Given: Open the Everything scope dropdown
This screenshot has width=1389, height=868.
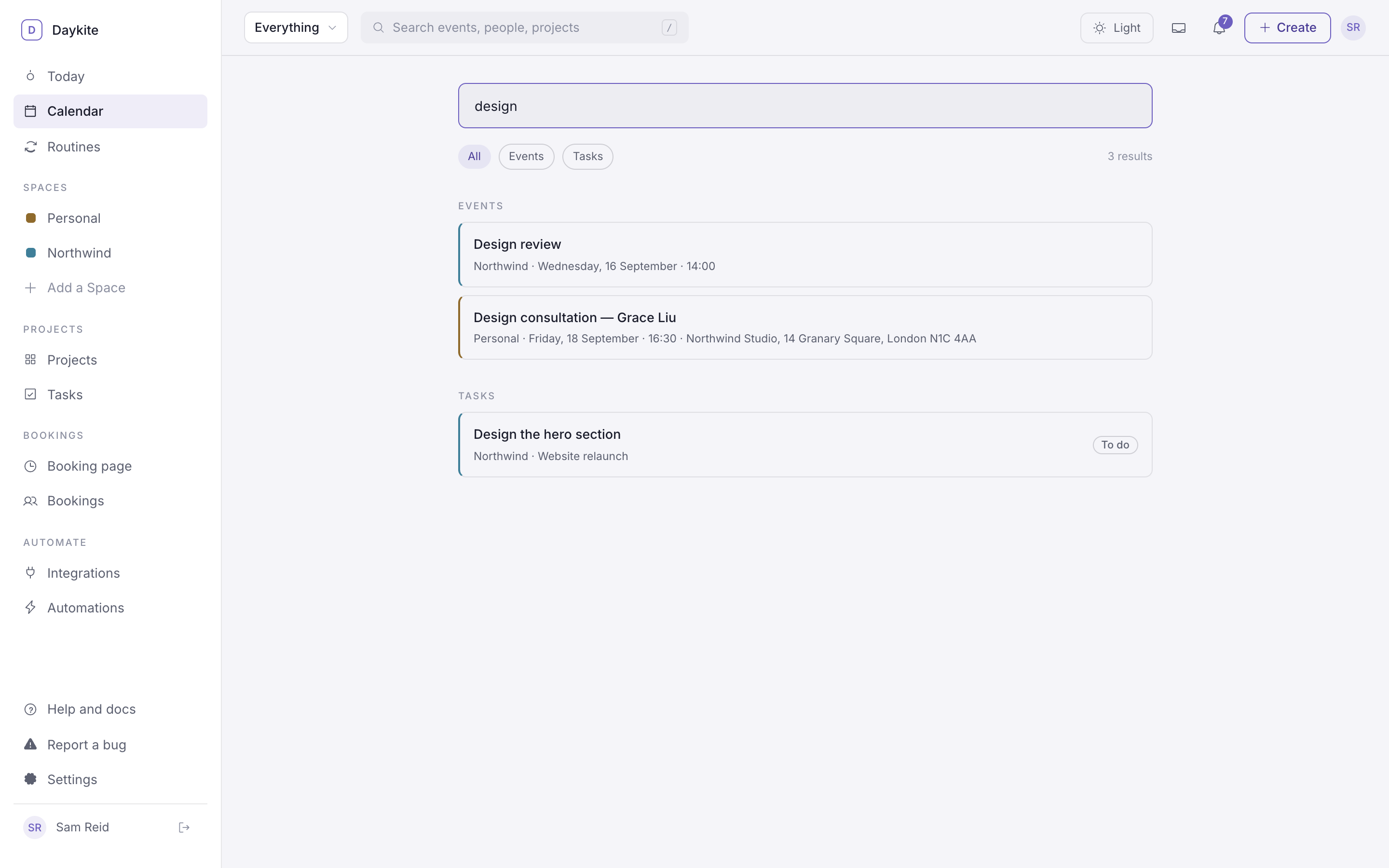Looking at the screenshot, I should click(296, 27).
